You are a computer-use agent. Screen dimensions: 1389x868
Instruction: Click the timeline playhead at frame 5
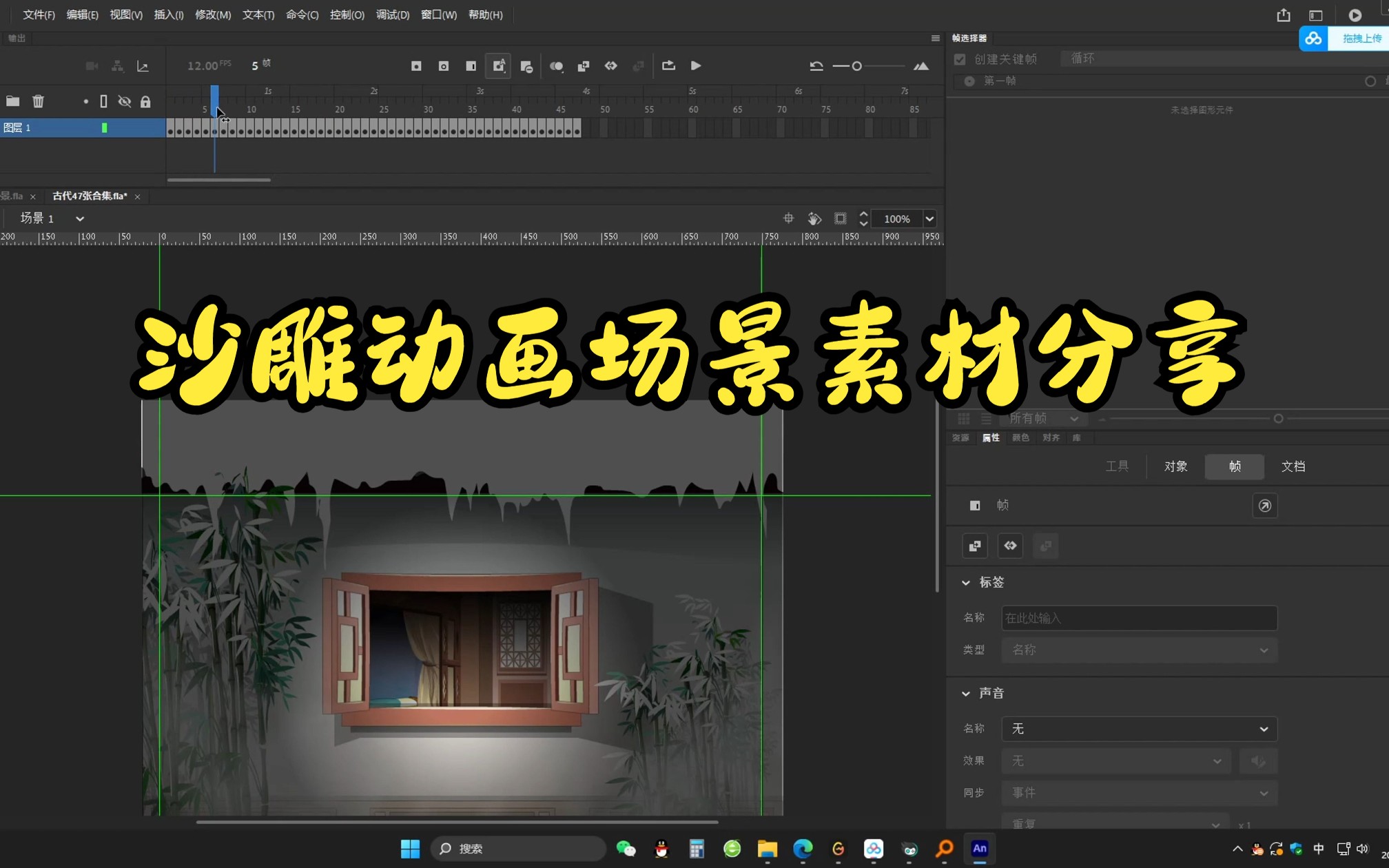click(x=214, y=101)
